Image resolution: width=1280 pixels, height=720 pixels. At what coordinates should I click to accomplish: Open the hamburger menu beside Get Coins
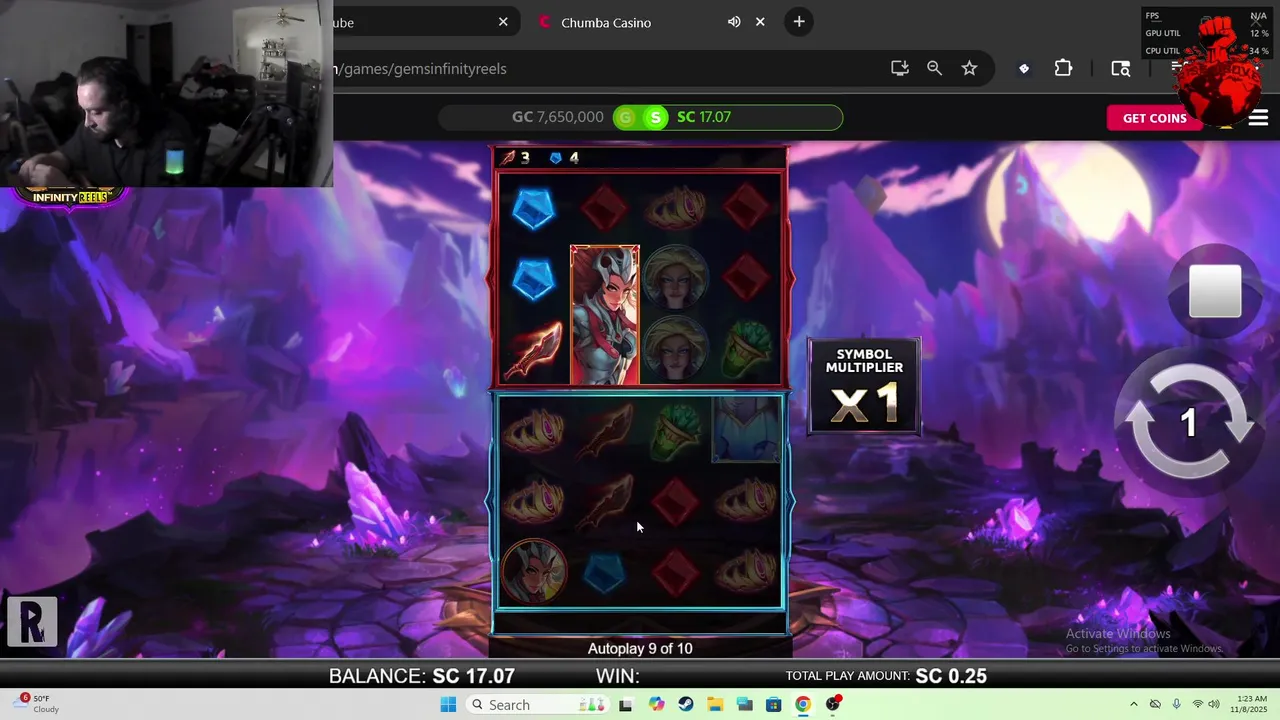click(1258, 118)
